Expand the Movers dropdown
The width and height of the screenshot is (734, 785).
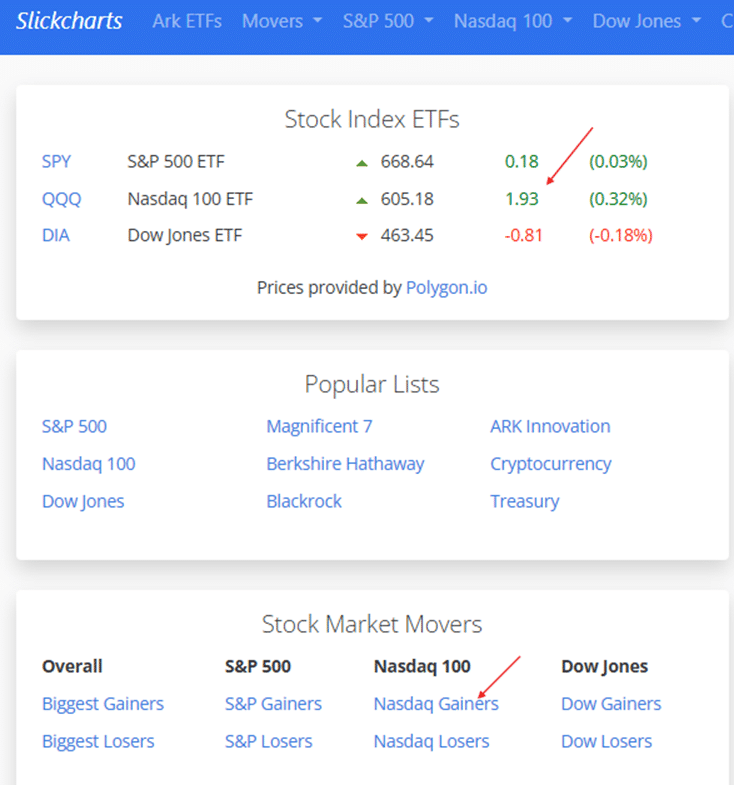(282, 21)
